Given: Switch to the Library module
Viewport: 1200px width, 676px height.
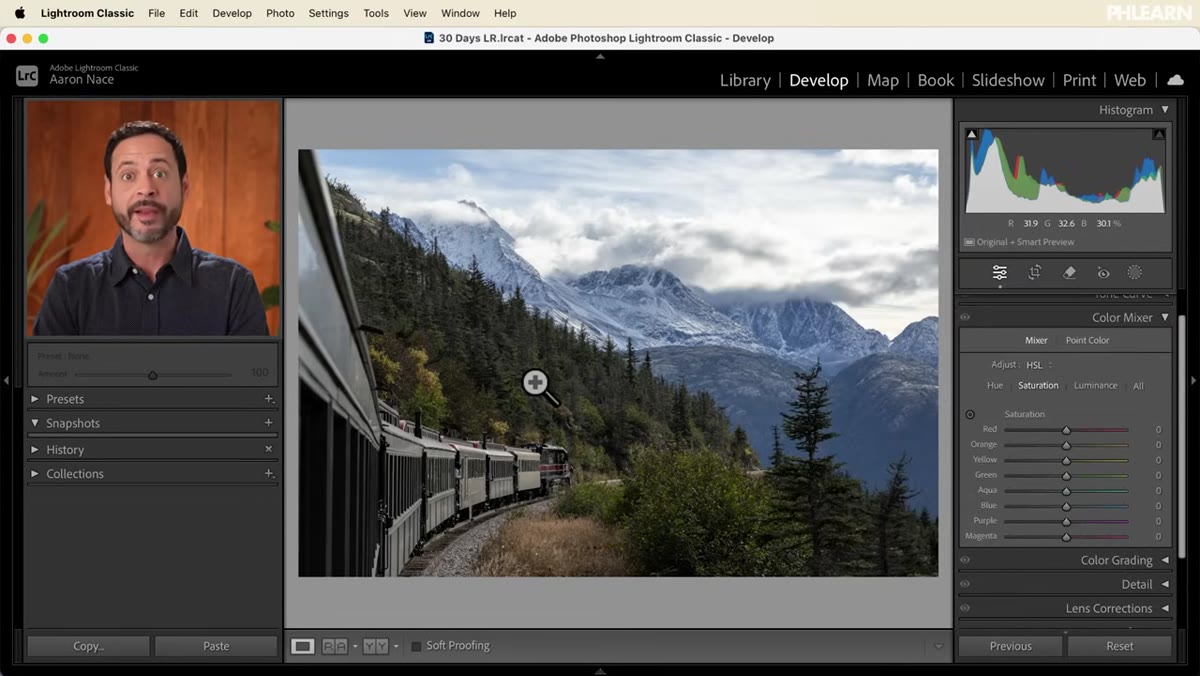Looking at the screenshot, I should click(x=745, y=80).
